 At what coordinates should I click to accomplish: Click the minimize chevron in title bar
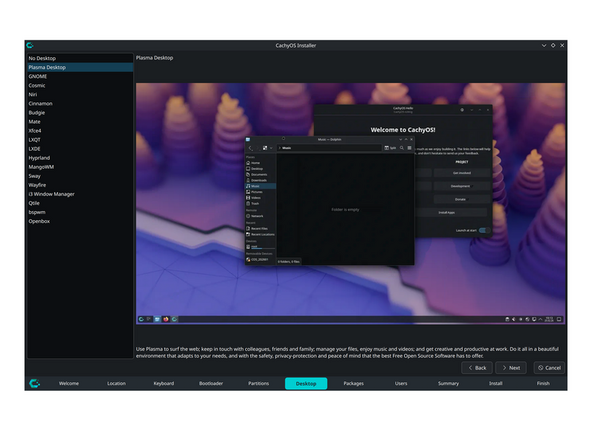[544, 45]
